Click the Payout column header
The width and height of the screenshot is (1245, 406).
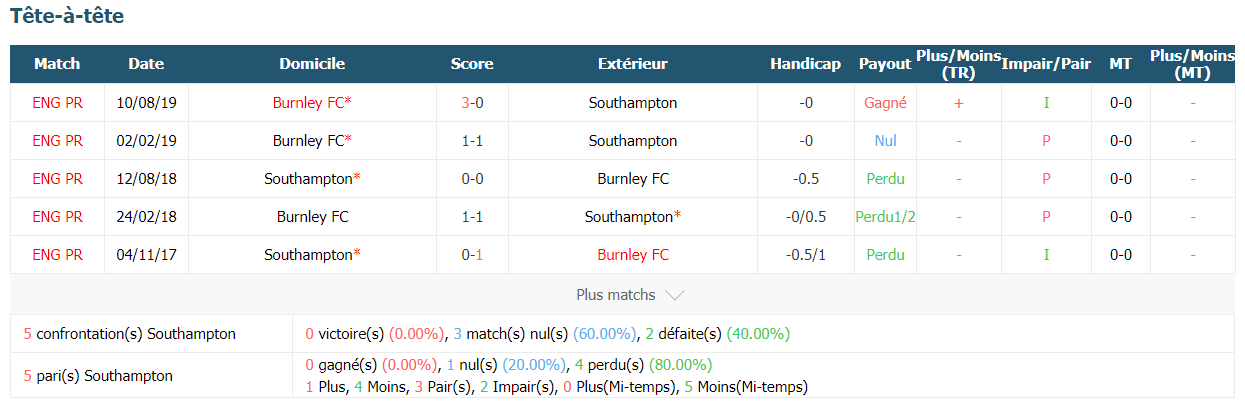(x=885, y=64)
